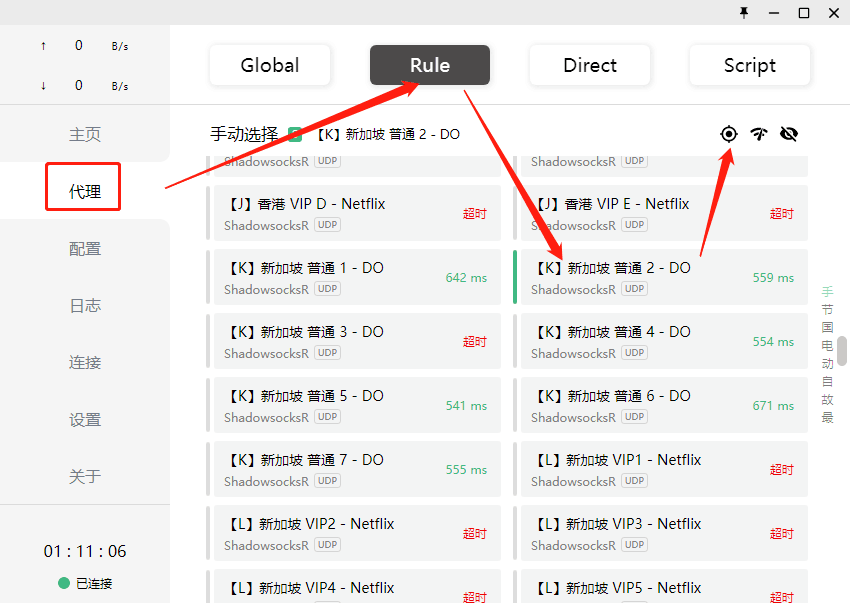The height and width of the screenshot is (603, 850).
Task: Select the Rule proxy mode
Action: coord(430,65)
